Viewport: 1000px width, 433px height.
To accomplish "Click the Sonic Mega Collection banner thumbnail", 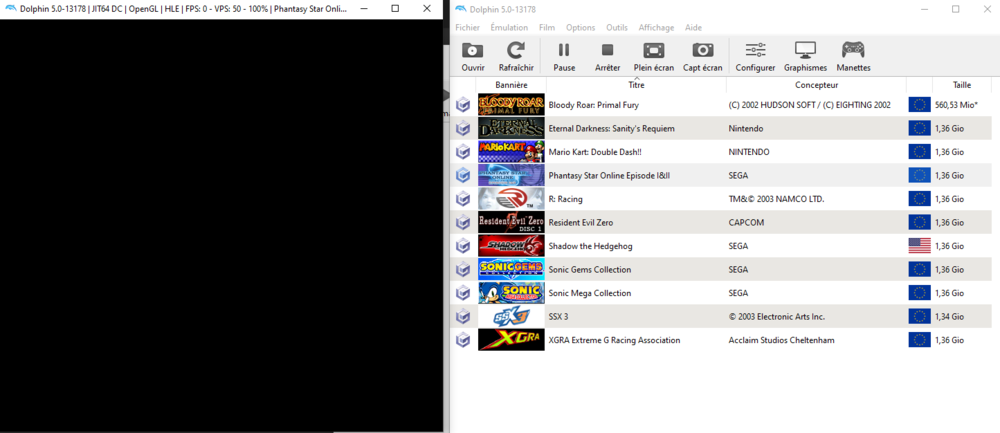I will (x=511, y=293).
